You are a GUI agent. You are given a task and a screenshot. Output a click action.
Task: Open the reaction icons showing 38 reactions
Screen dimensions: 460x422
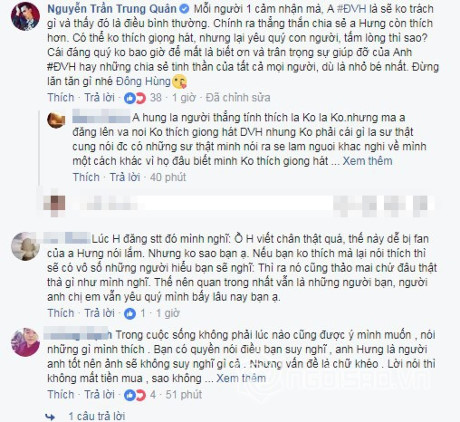click(x=135, y=98)
